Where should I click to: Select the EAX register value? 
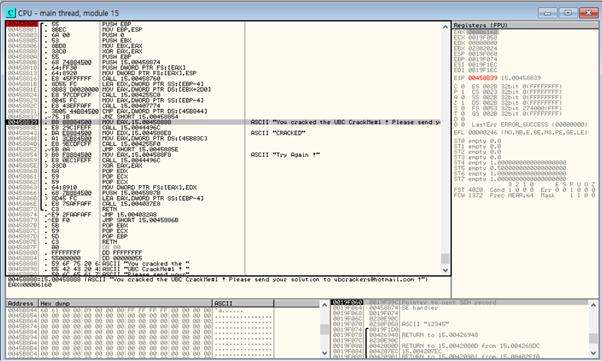pyautogui.click(x=483, y=32)
